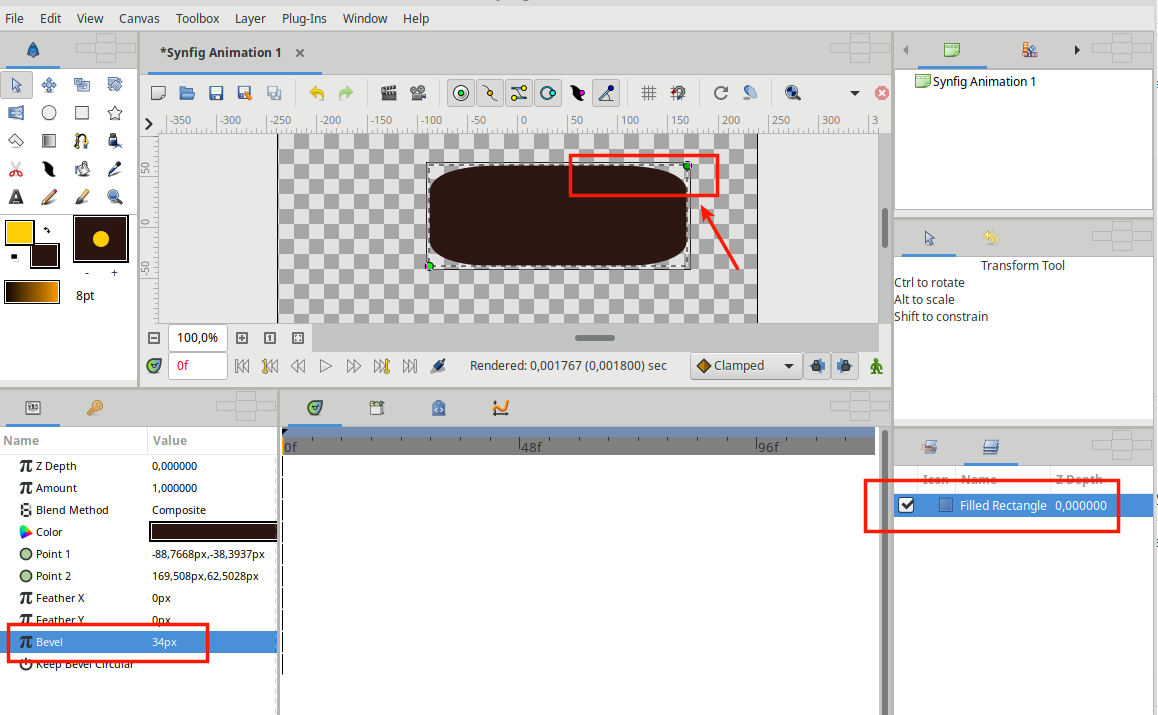Expand the zoom tools dropdown arrow
Viewport: 1158px width, 715px height.
(x=855, y=92)
